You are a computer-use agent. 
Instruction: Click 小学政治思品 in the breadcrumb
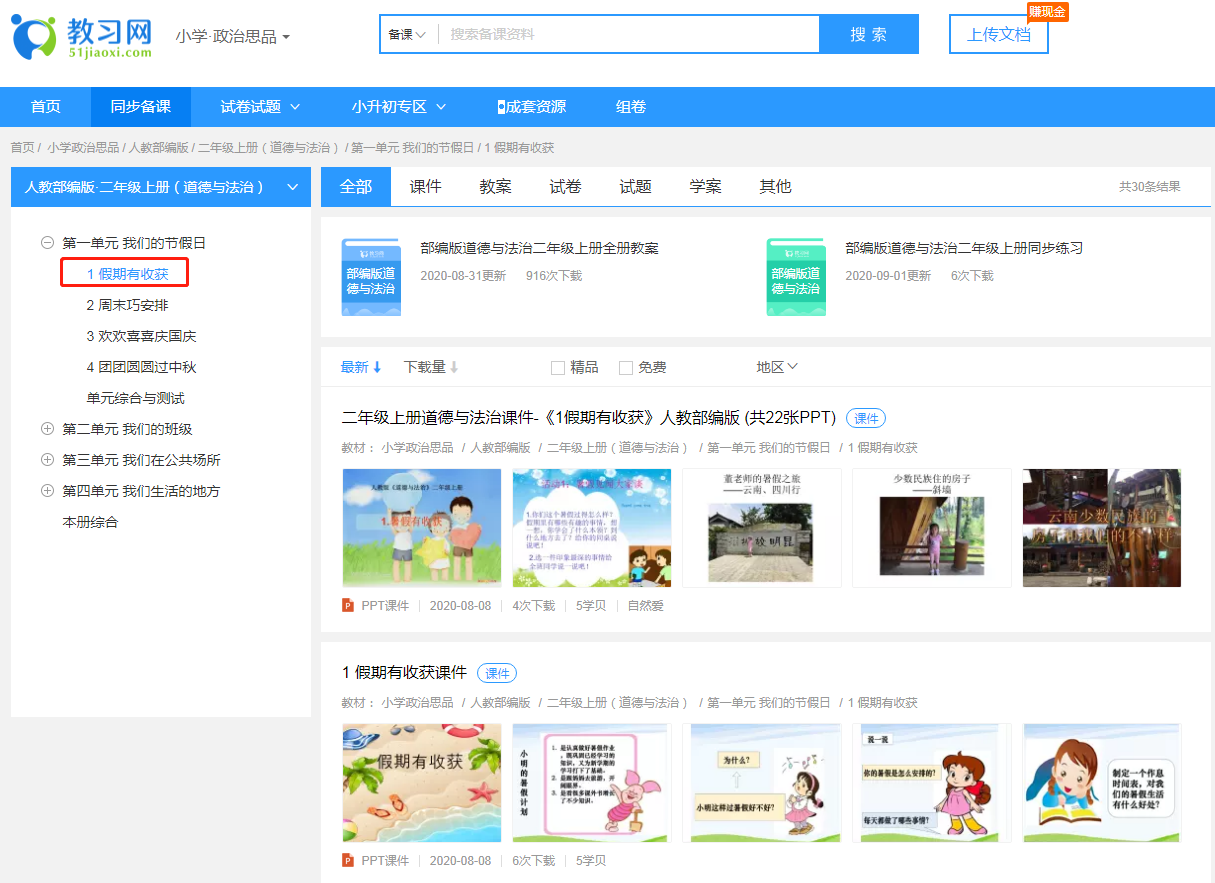click(x=83, y=147)
